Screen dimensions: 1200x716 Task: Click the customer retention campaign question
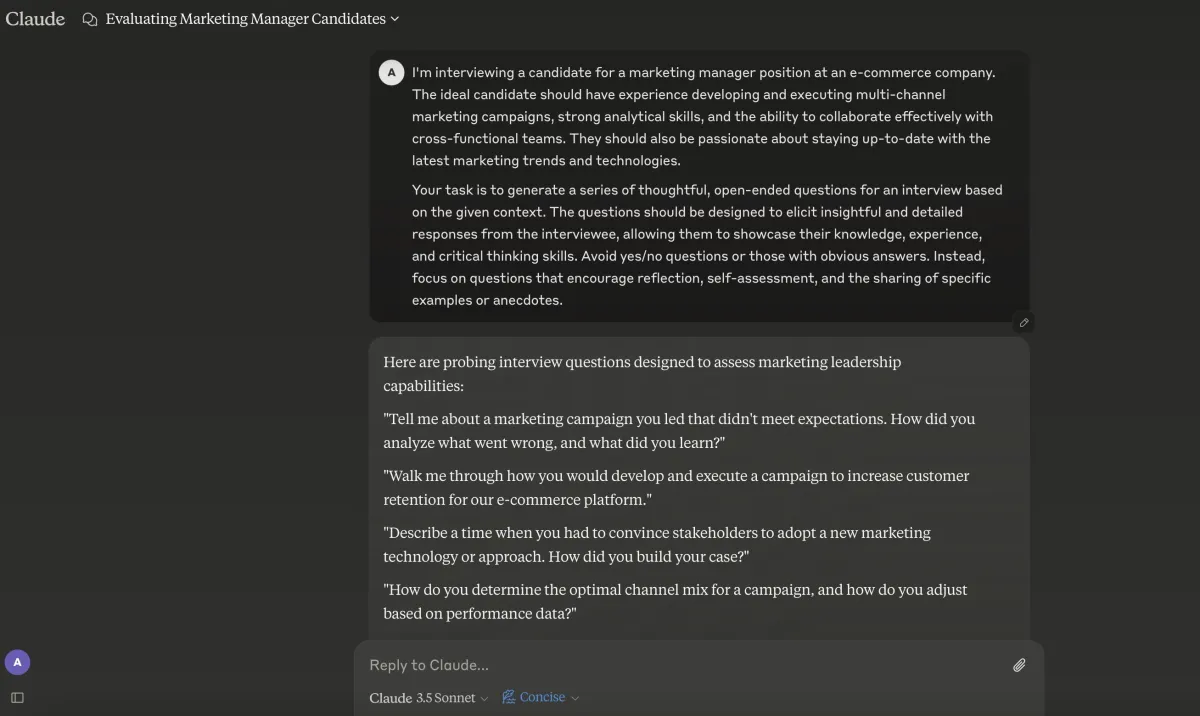tap(676, 488)
